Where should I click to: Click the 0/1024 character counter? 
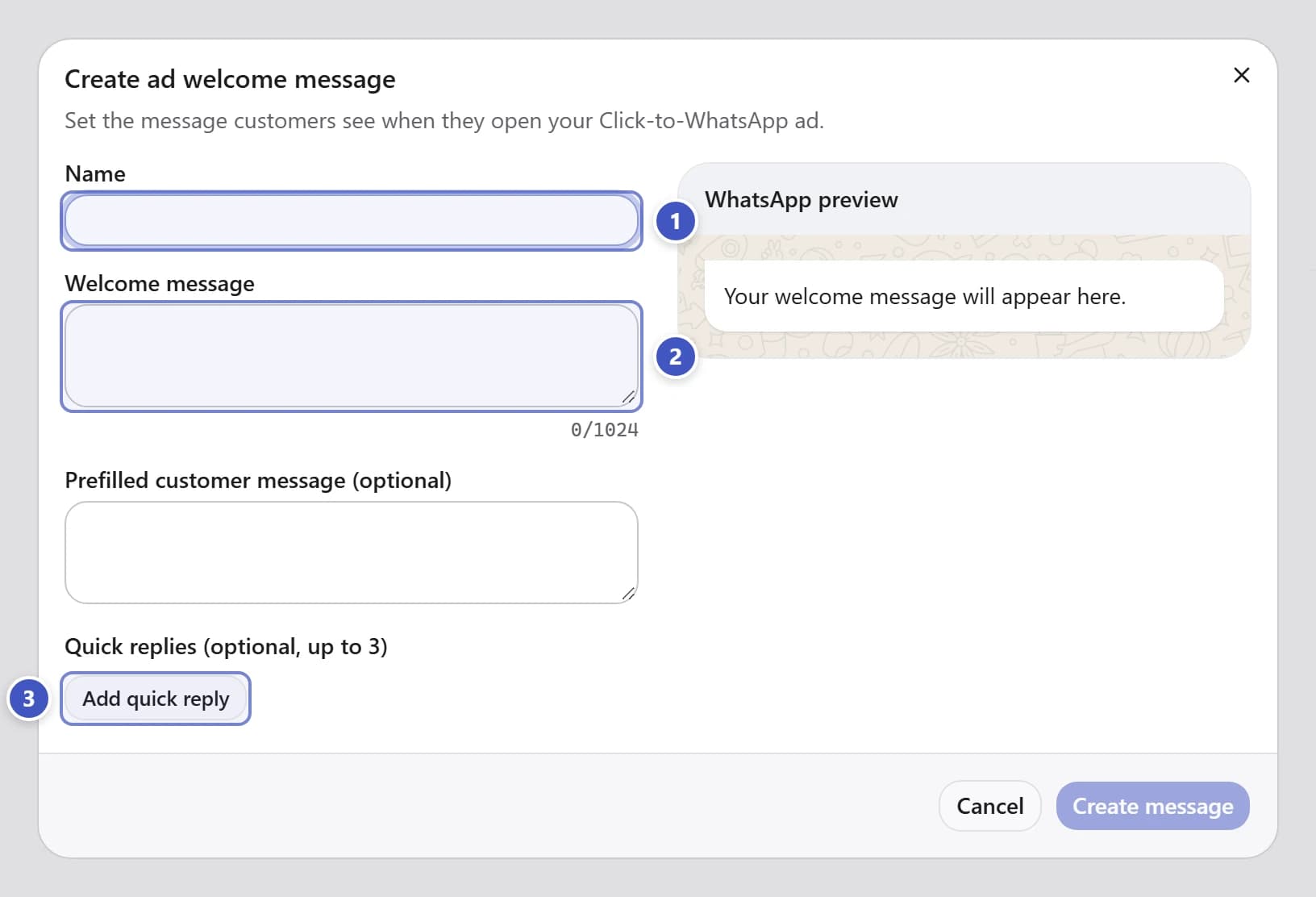604,430
